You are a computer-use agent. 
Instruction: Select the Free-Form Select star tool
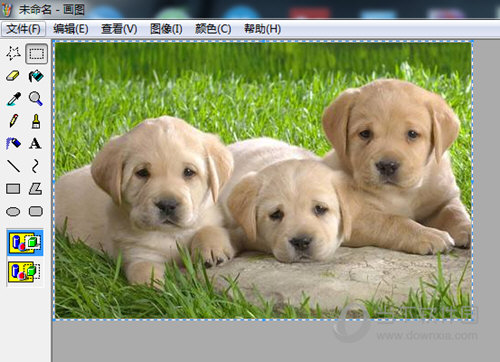[13, 53]
